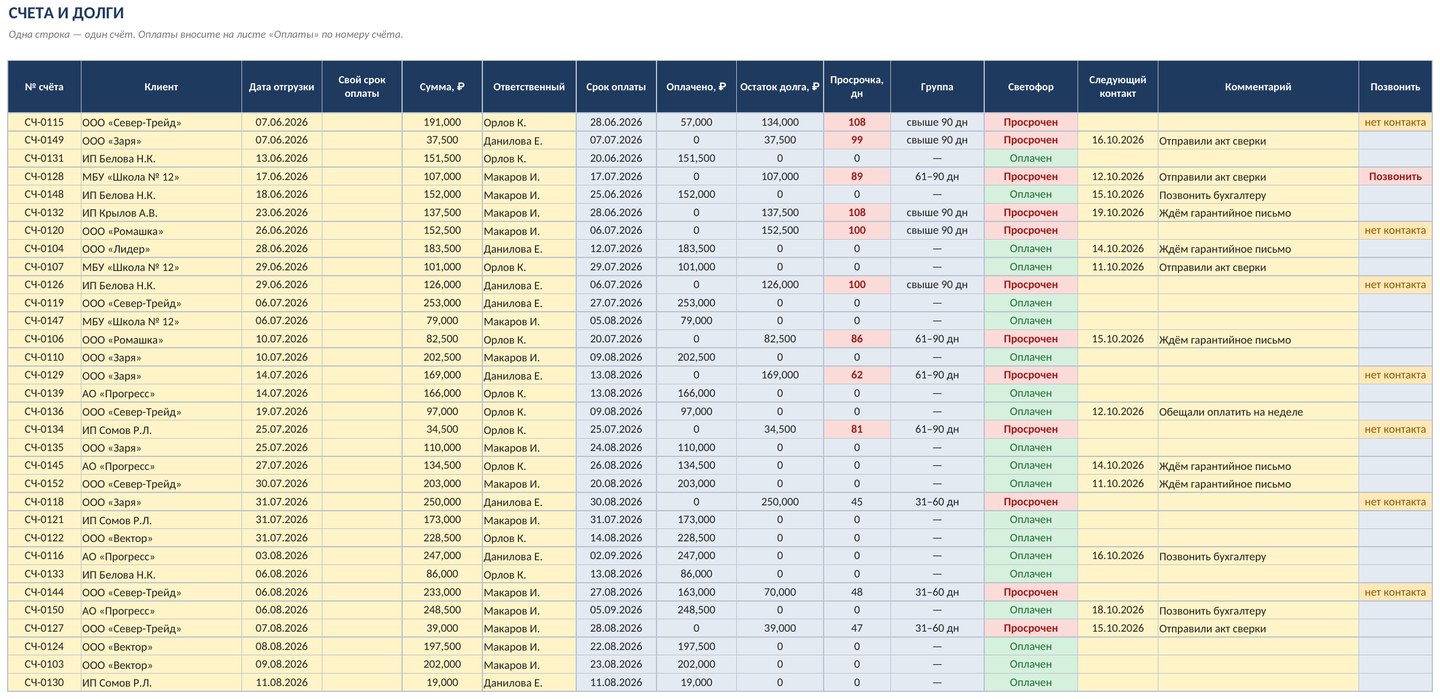Select «Оплачен» status for invoice СЧ-0131
This screenshot has width=1440, height=699.
tap(1030, 158)
